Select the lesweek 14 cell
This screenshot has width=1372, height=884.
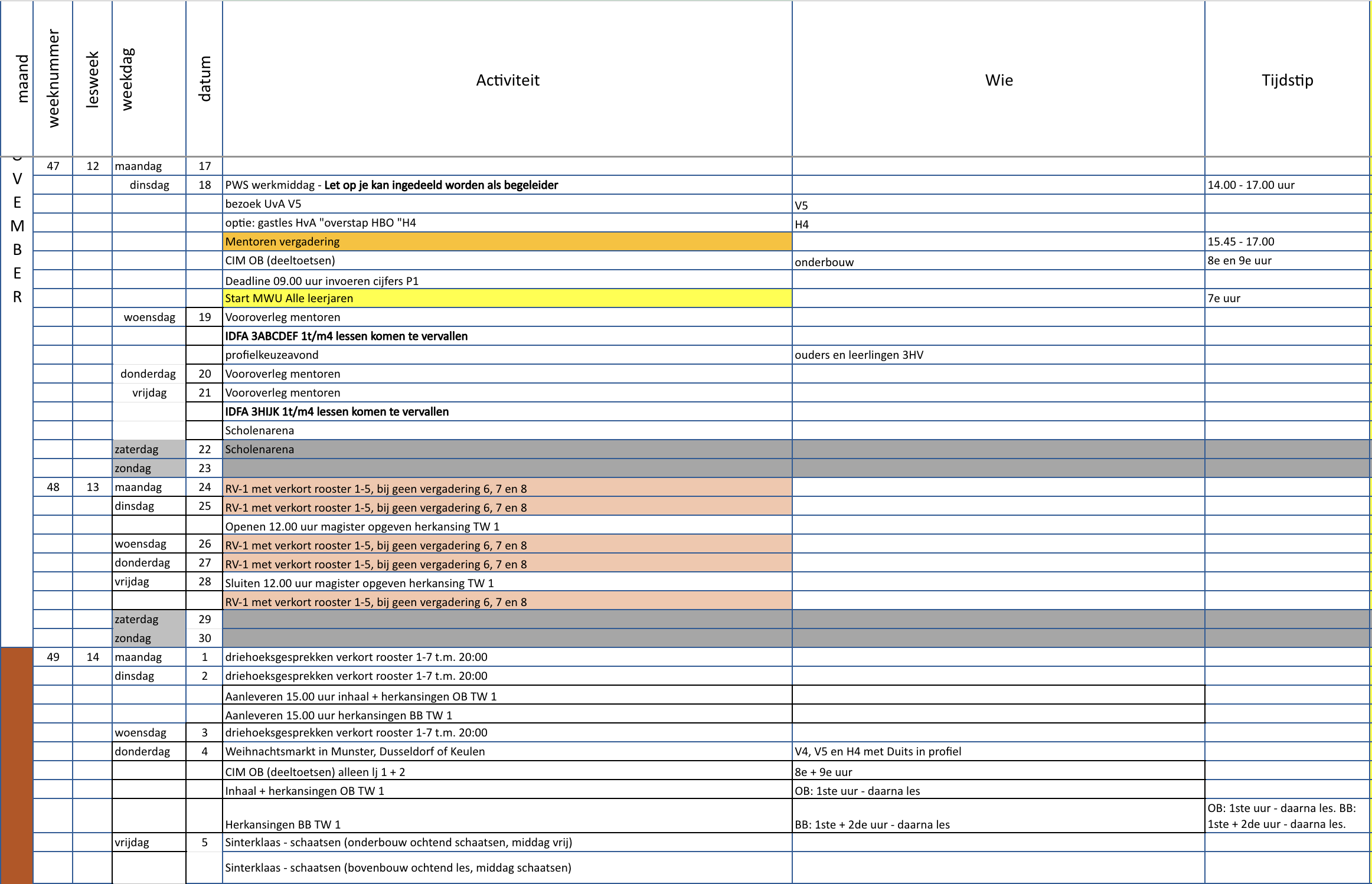tap(93, 657)
